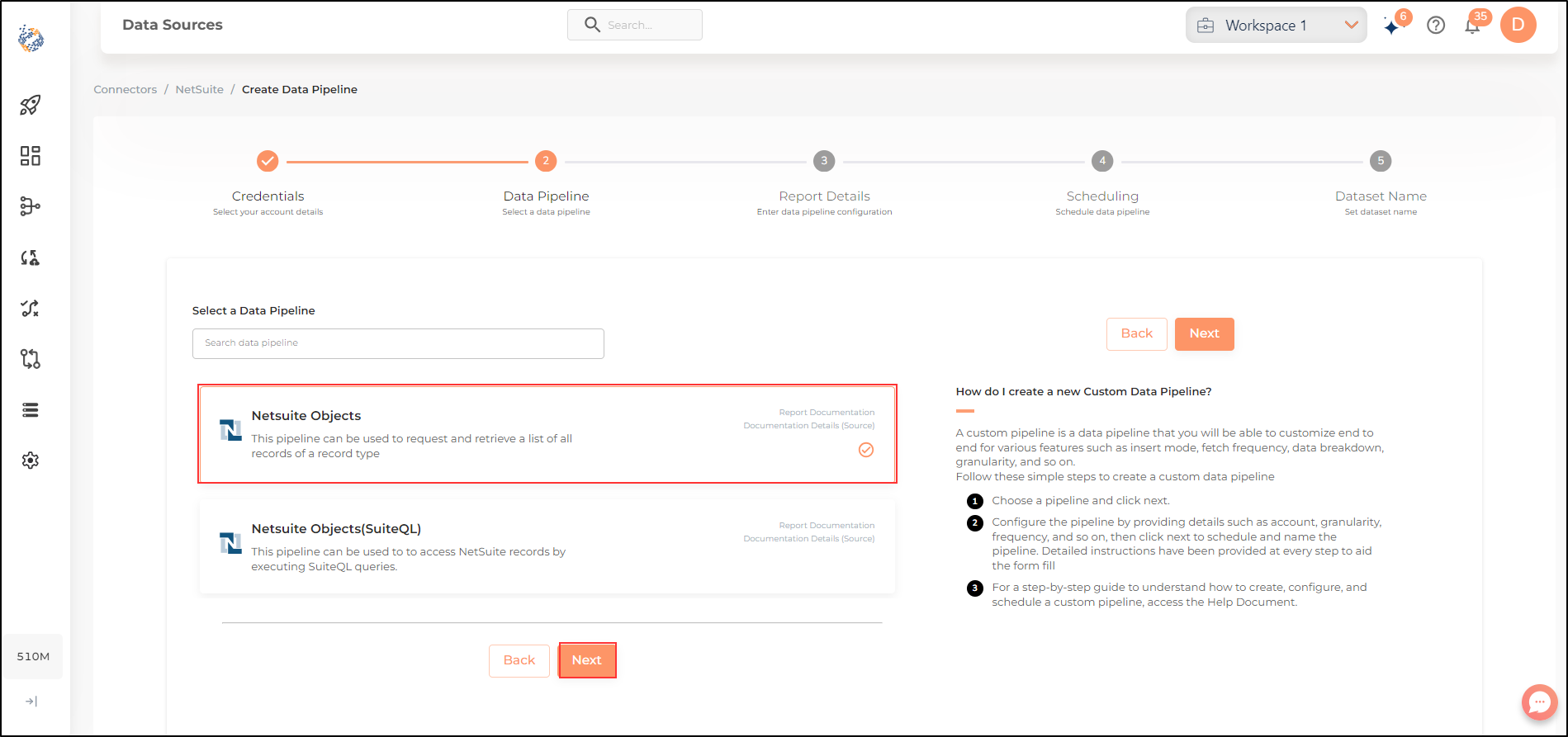
Task: Click the NetSuite breadcrumb link
Action: click(x=200, y=89)
